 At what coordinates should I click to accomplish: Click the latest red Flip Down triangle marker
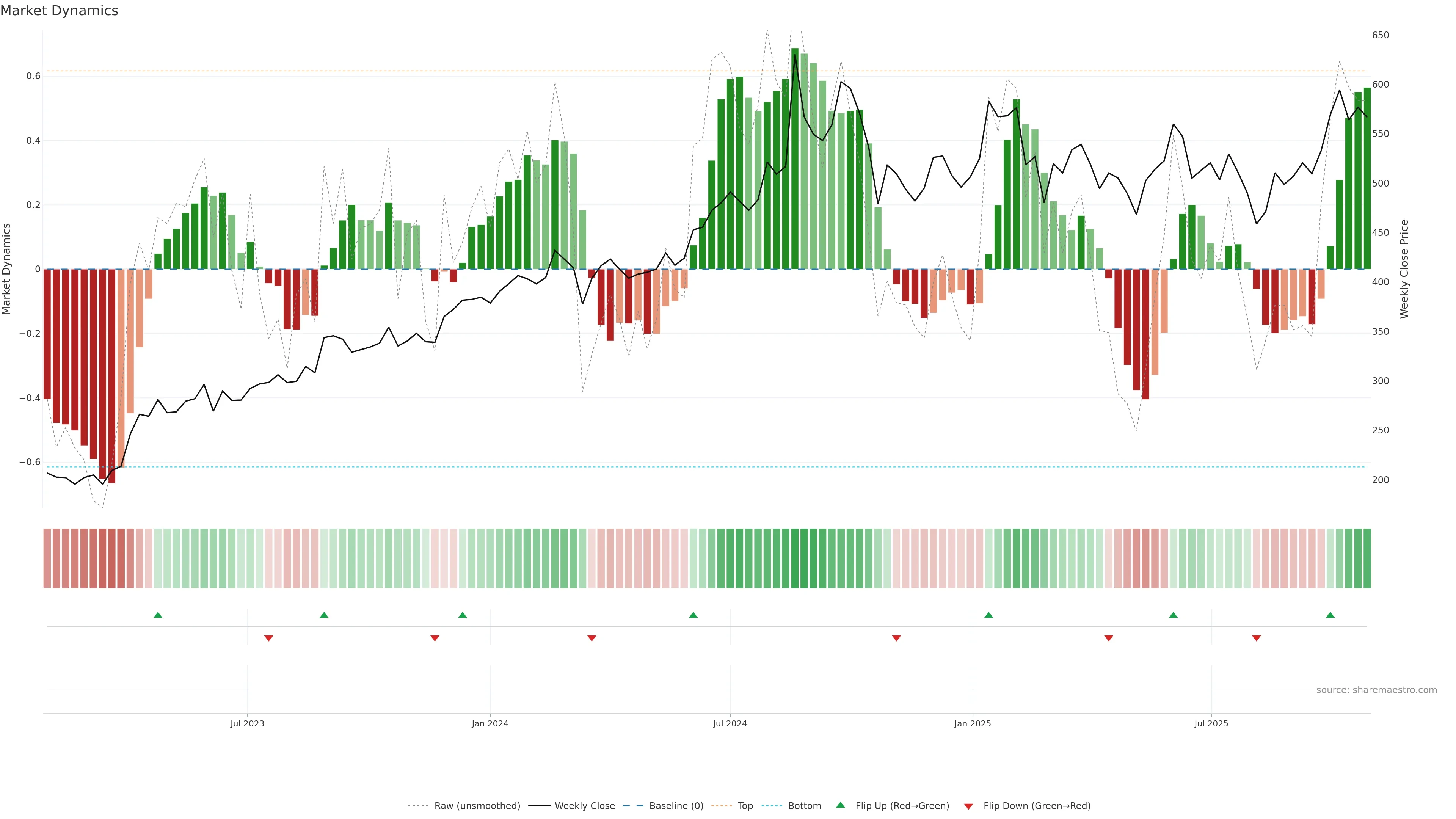pyautogui.click(x=1256, y=638)
